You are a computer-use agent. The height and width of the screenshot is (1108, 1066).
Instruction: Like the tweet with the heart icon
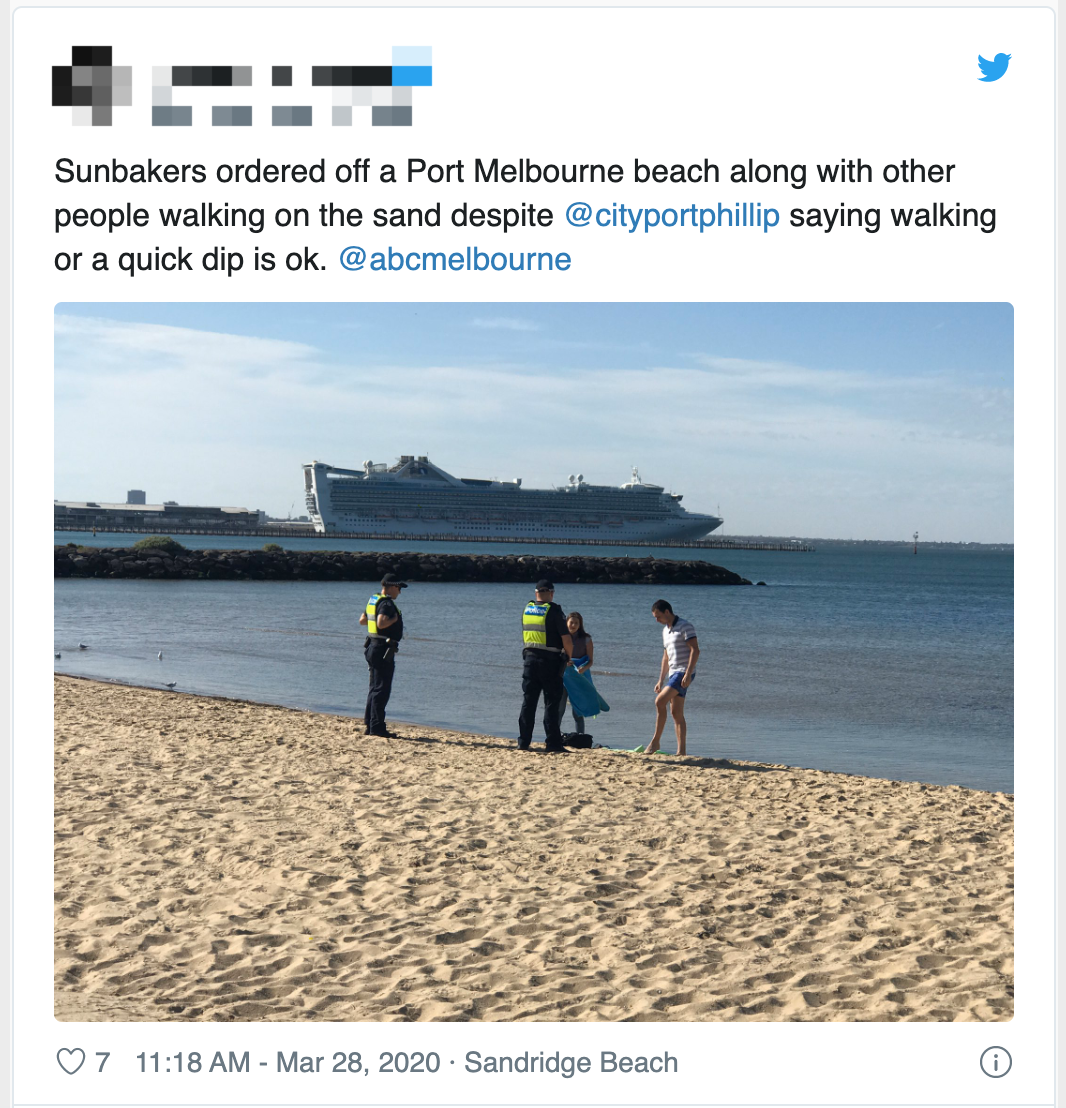(71, 1062)
